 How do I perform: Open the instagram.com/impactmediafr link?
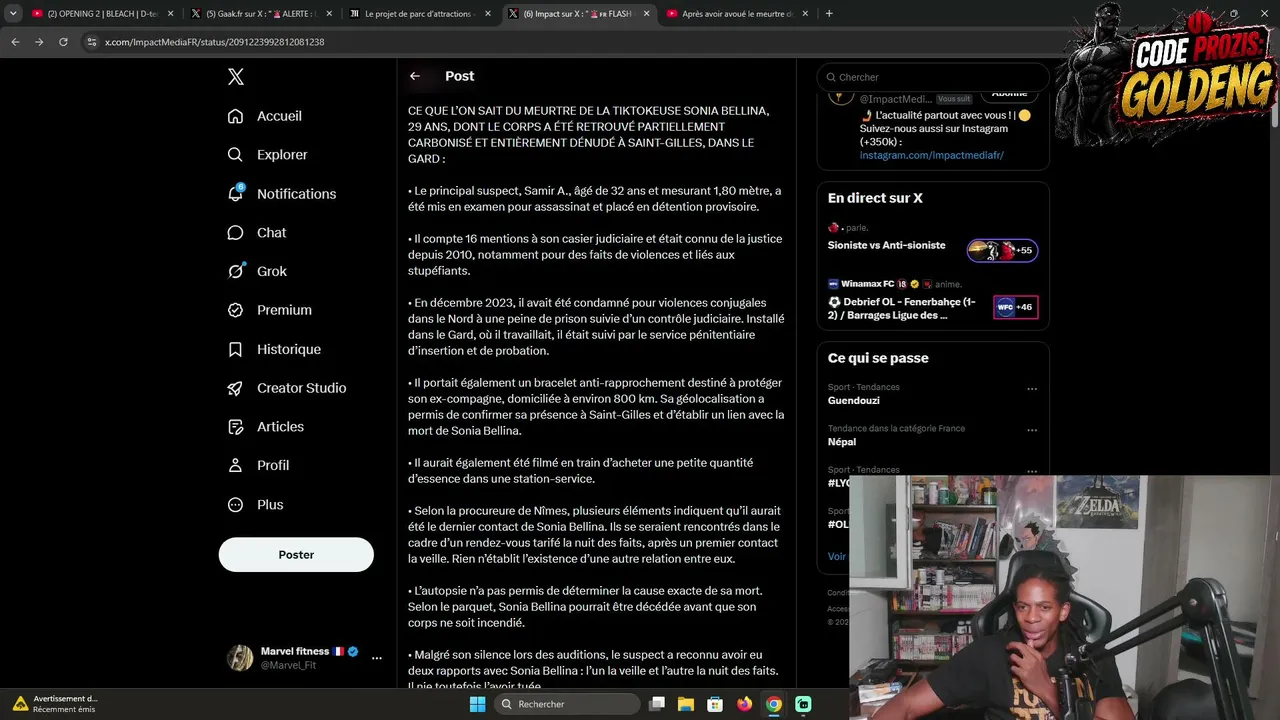pos(932,155)
